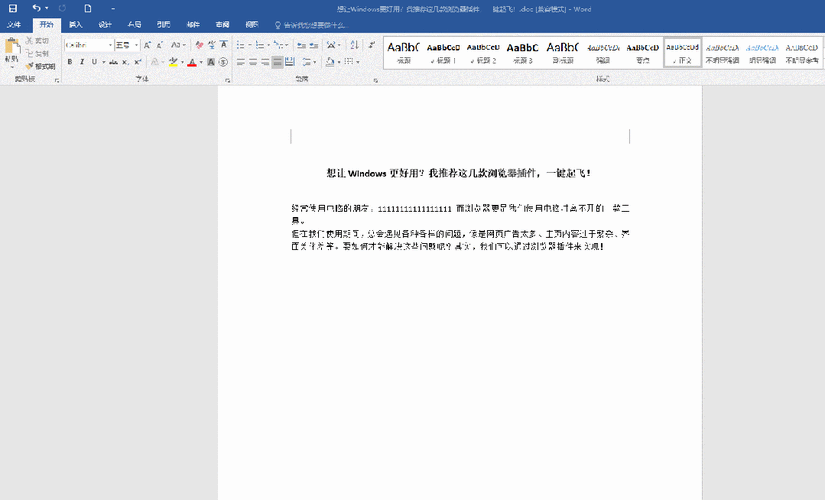Click the Clear All Formatting eraser icon

(x=199, y=45)
